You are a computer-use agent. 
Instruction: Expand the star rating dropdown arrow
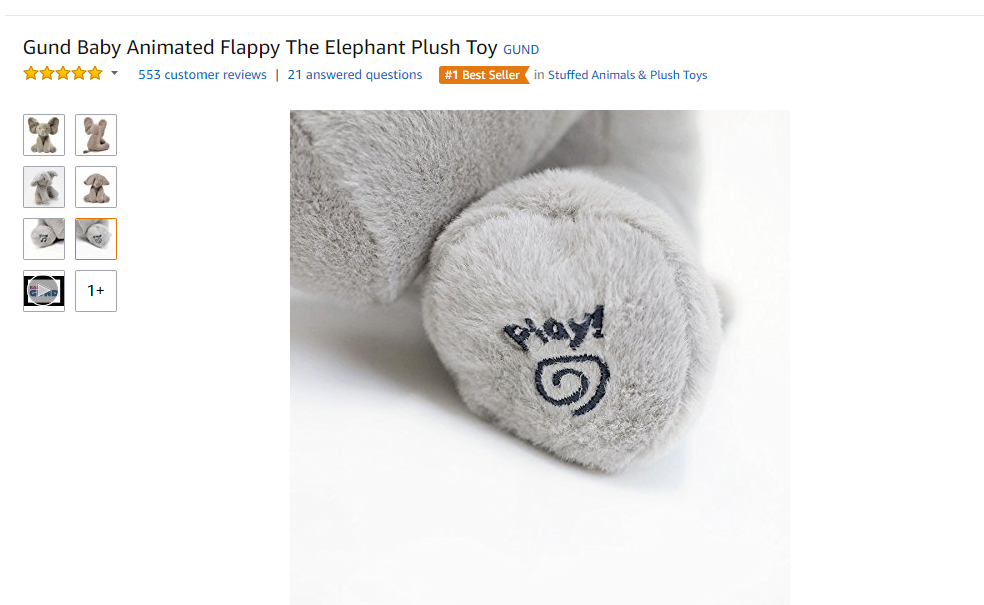(114, 73)
